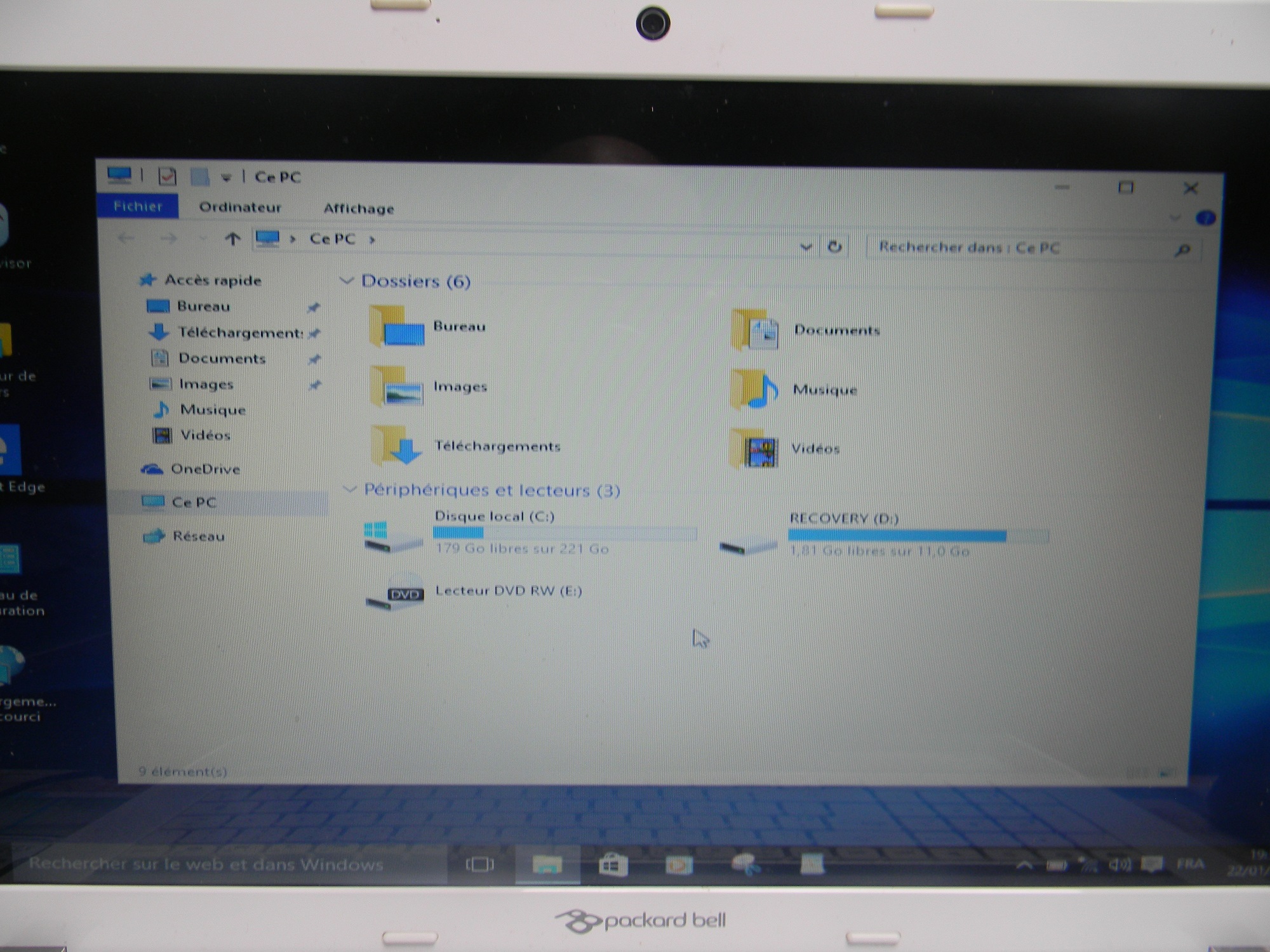Click the pin icon beside Bureau

pyautogui.click(x=313, y=308)
